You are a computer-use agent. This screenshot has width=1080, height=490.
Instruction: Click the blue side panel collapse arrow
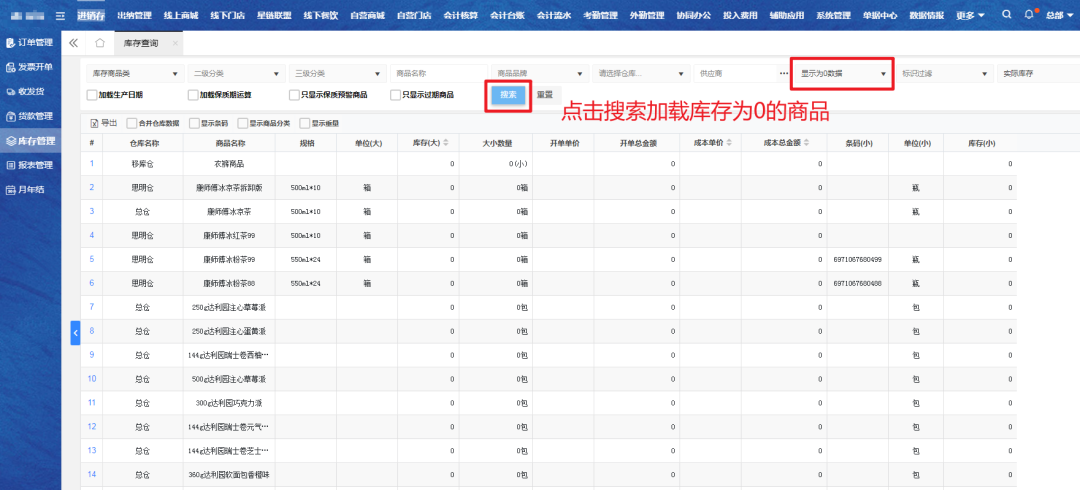pyautogui.click(x=75, y=333)
